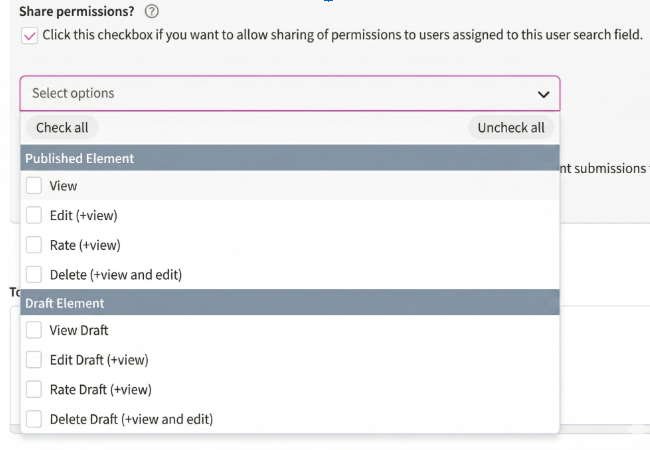650x450 pixels.
Task: Click the Select options combo box field
Action: point(280,94)
